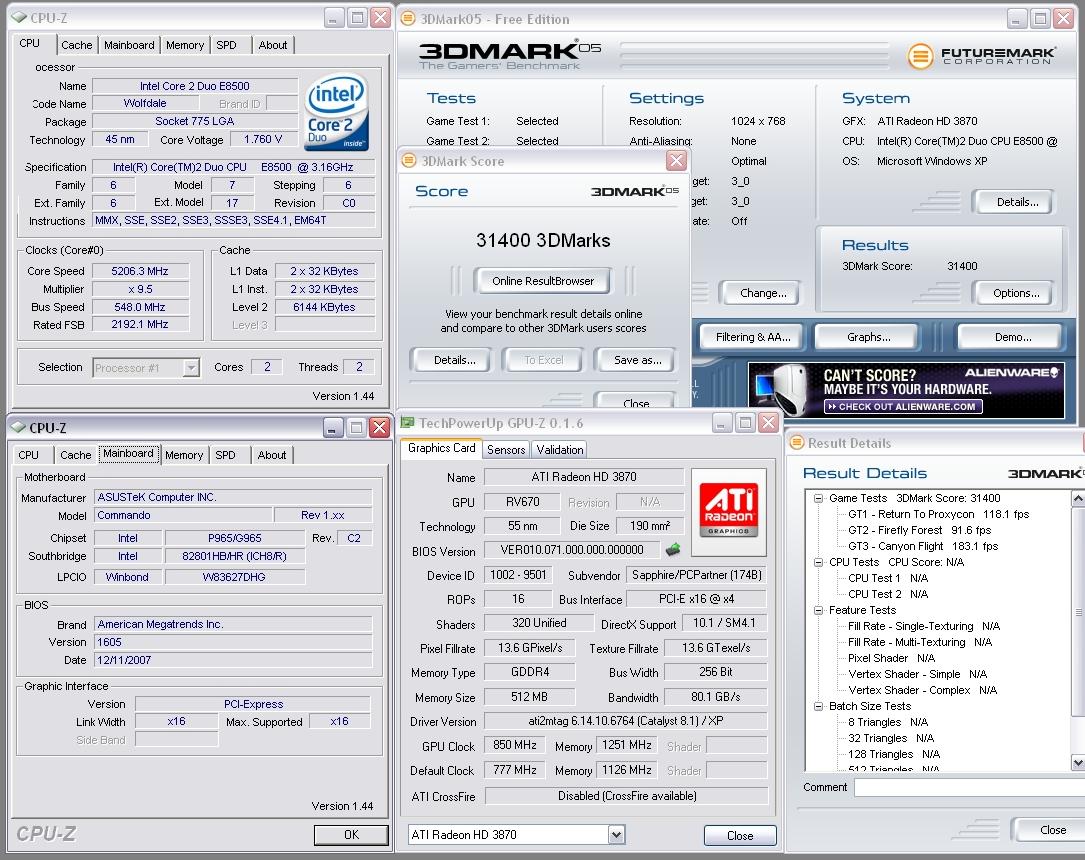Click the 31400 3DMarks score text
Viewport: 1085px width, 860px height.
543,240
